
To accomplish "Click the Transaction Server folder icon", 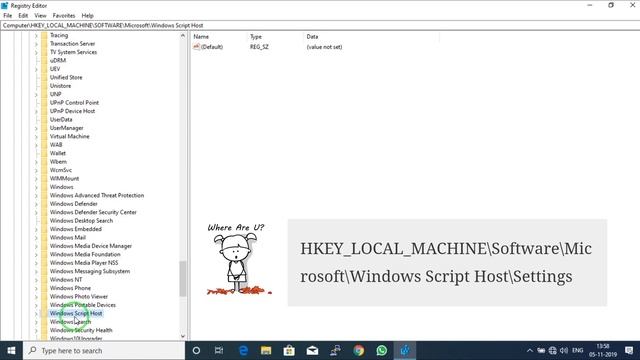I will tap(44, 44).
